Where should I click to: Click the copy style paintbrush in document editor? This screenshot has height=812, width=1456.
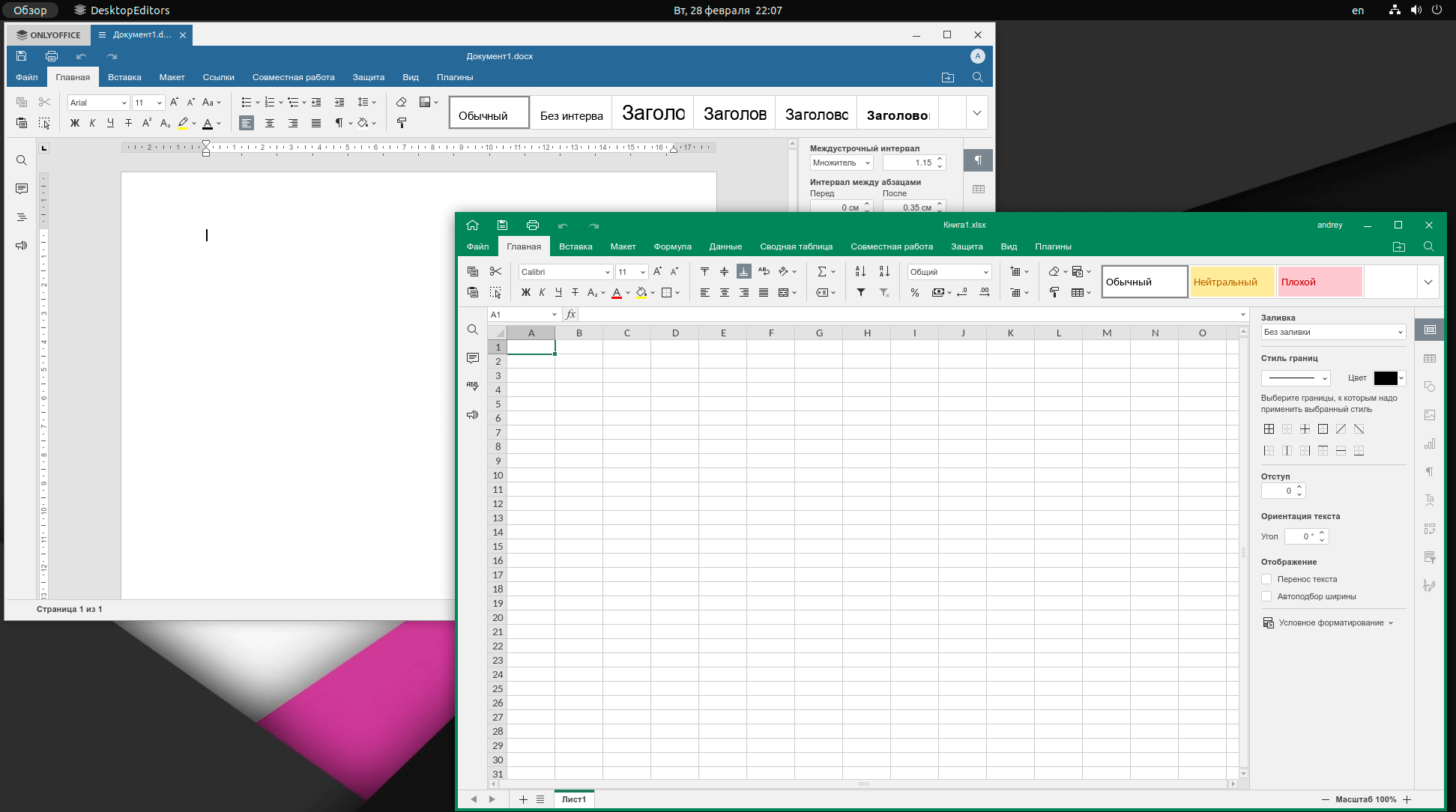pos(402,123)
